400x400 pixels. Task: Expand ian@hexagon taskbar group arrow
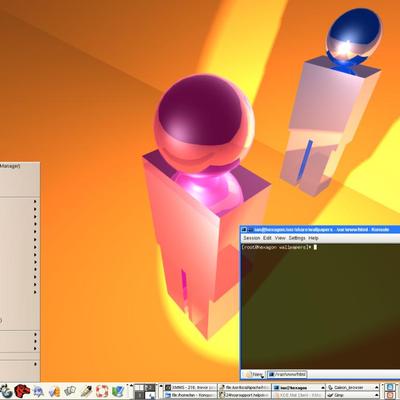(323, 388)
